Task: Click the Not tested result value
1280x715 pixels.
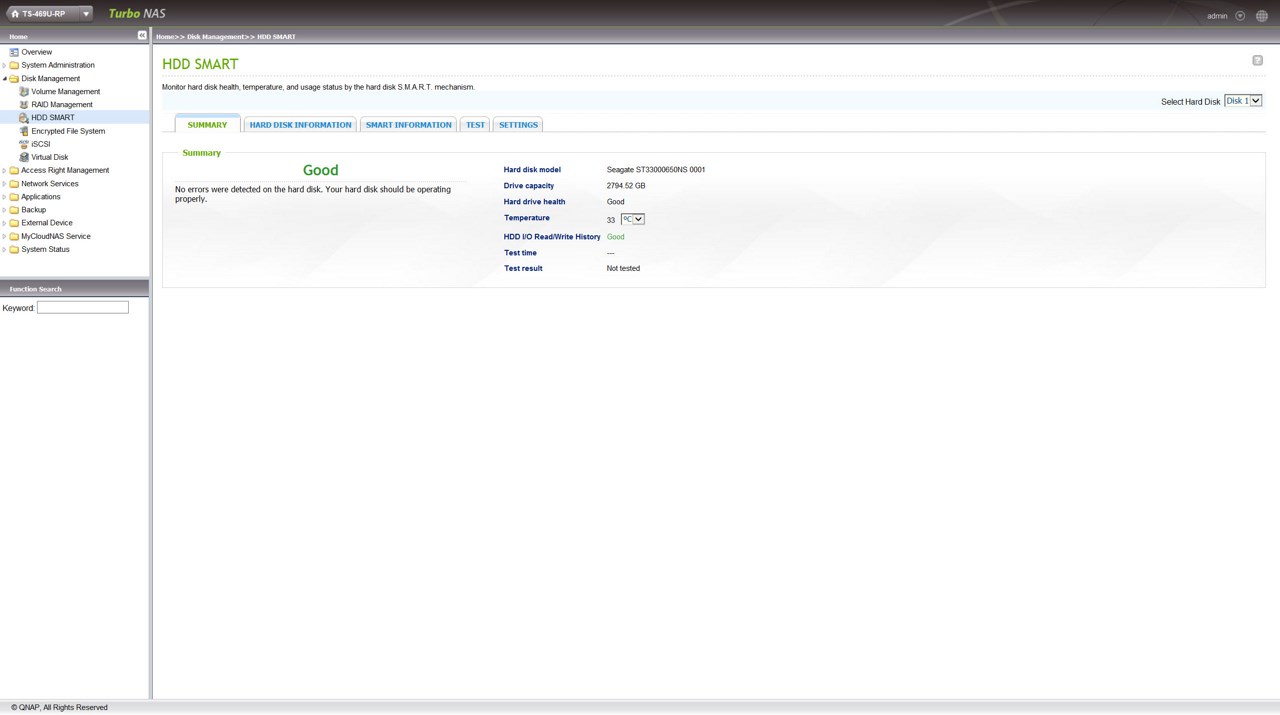Action: [623, 268]
